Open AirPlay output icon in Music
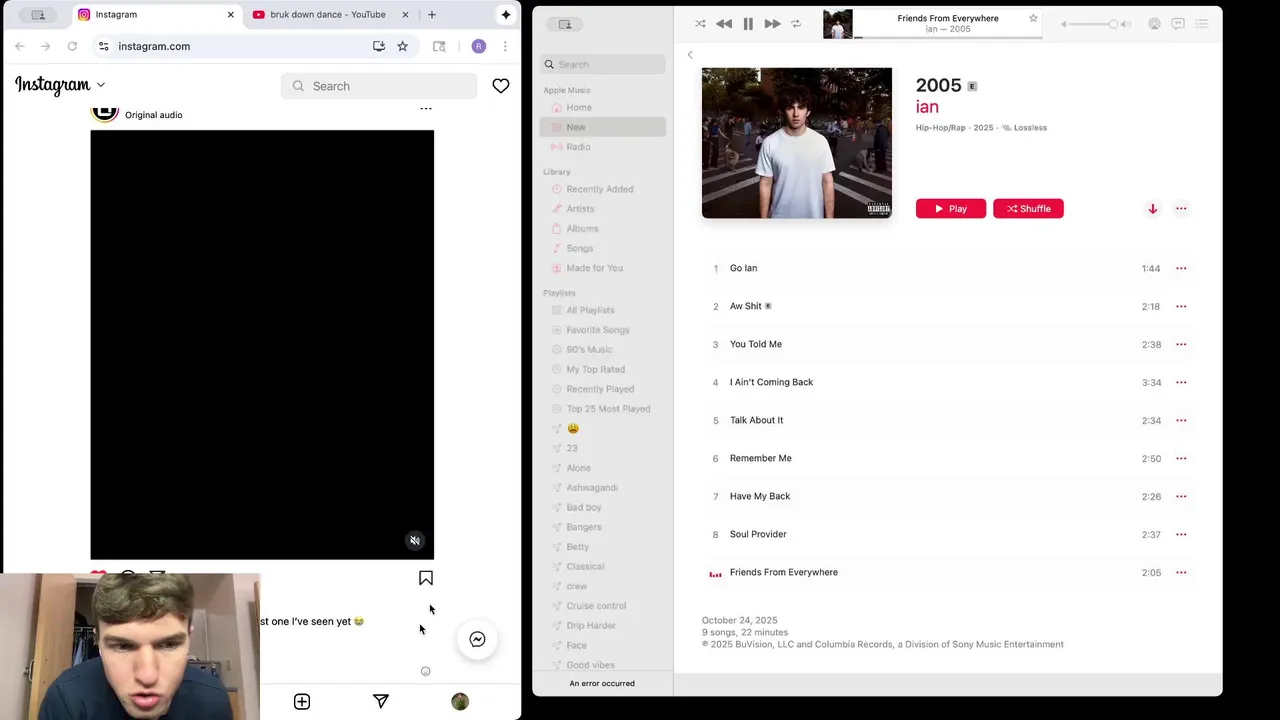Screen dimensions: 1280x720 pyautogui.click(x=1154, y=24)
